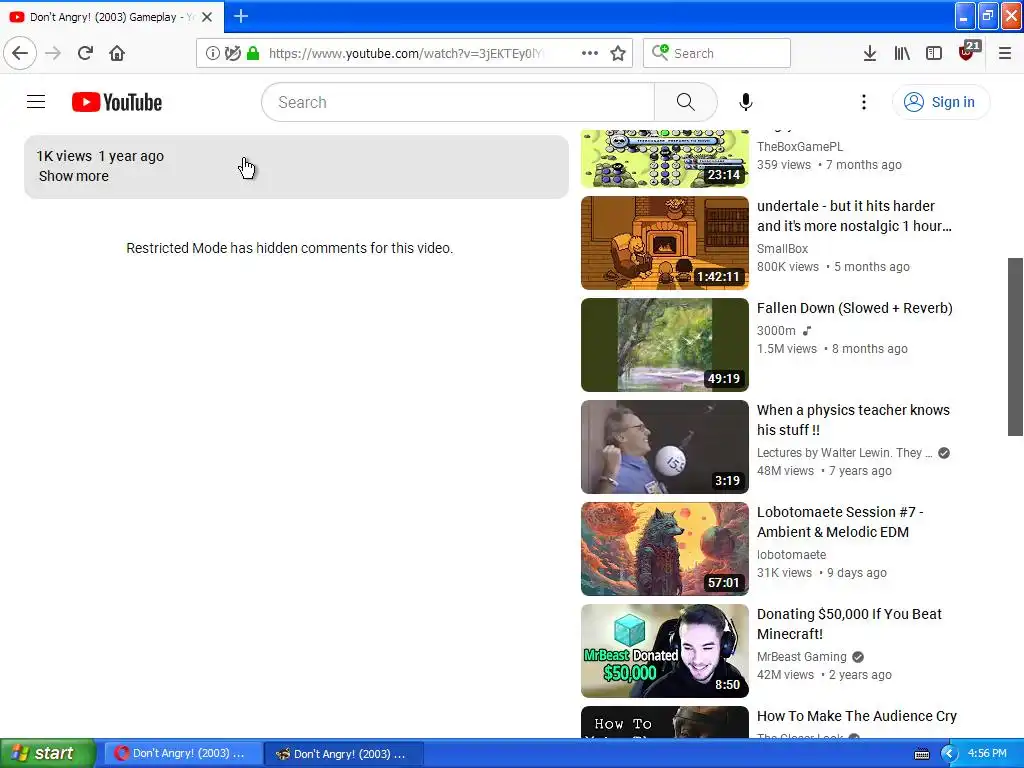Click the music note icon beside 3000m
1024x768 pixels.
tap(807, 331)
